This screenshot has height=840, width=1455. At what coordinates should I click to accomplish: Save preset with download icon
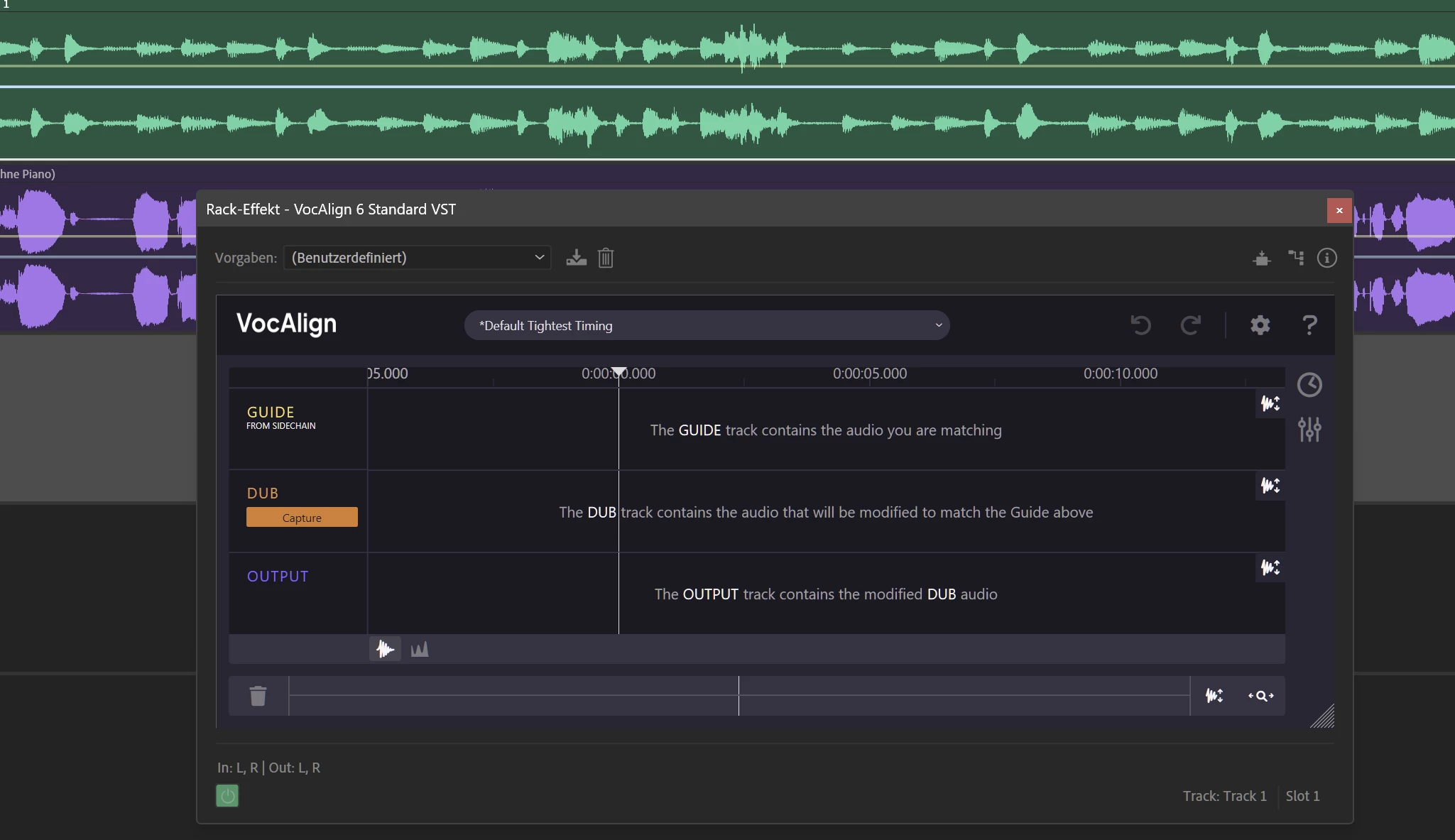(576, 258)
